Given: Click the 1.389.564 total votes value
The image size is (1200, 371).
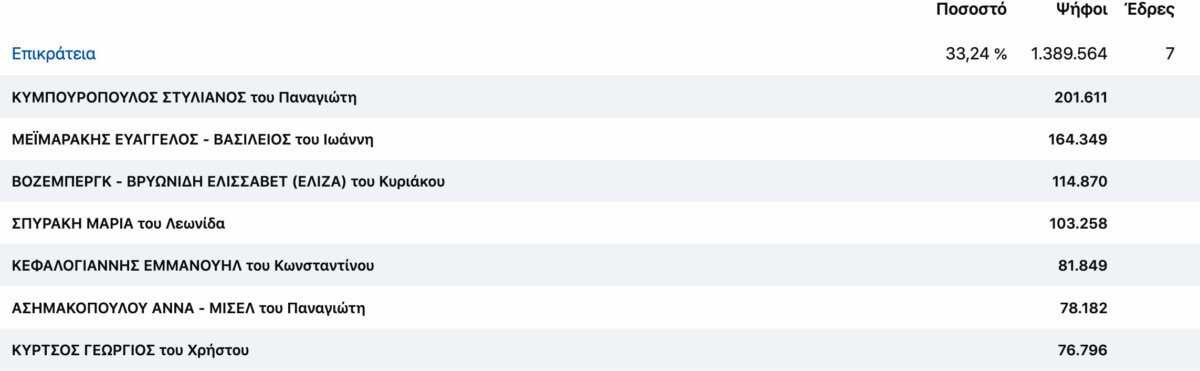Looking at the screenshot, I should coord(1069,54).
